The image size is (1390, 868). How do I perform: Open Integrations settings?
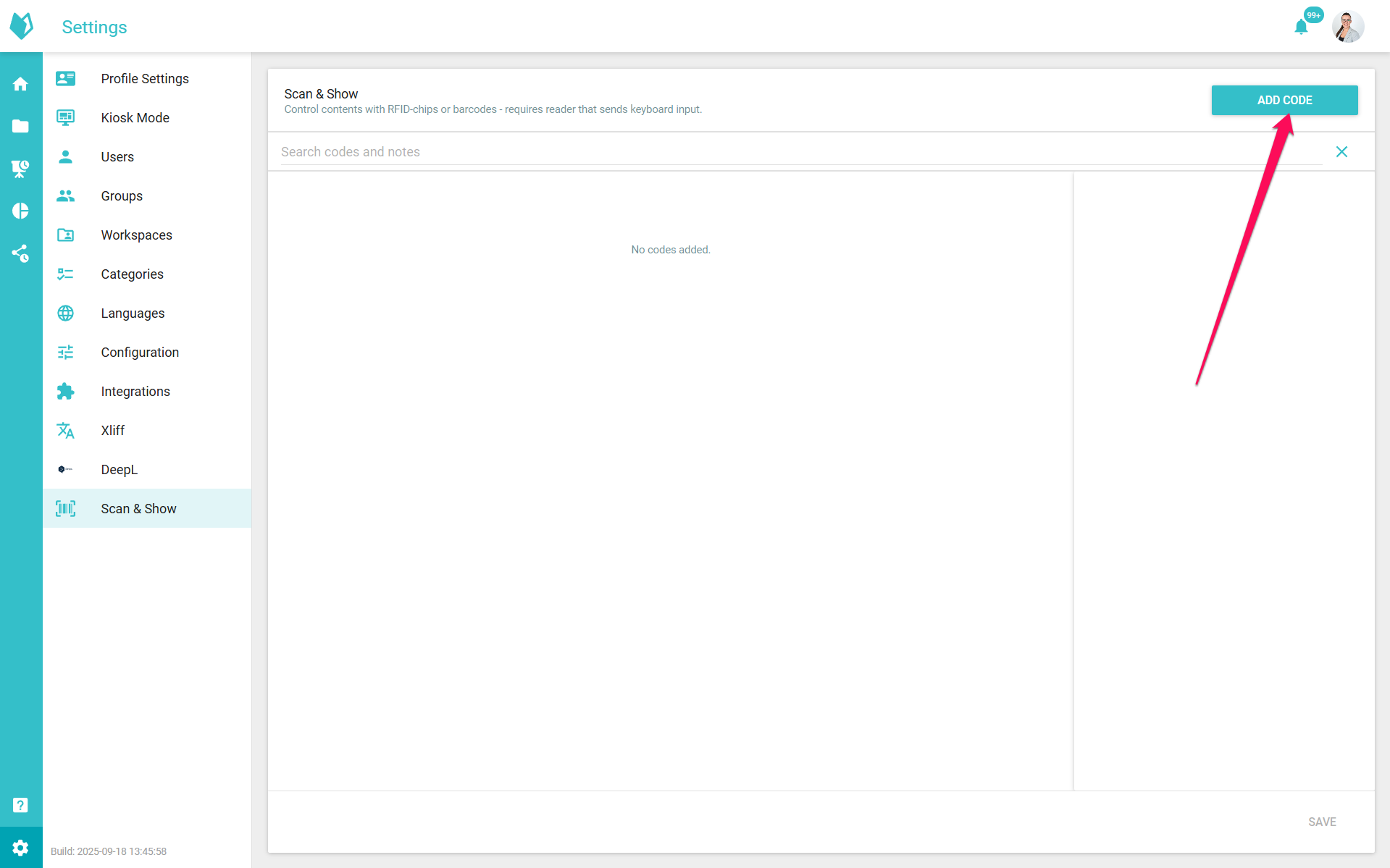click(x=135, y=391)
